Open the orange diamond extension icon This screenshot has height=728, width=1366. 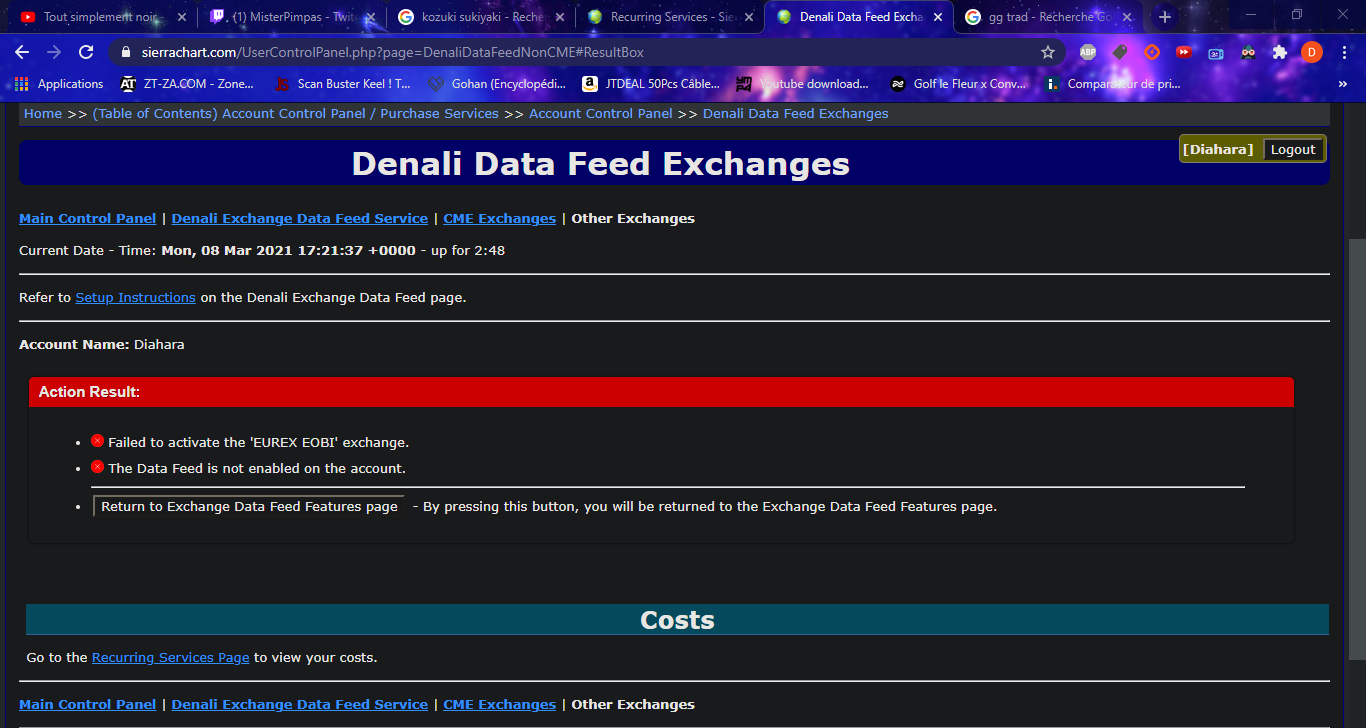(x=1152, y=52)
